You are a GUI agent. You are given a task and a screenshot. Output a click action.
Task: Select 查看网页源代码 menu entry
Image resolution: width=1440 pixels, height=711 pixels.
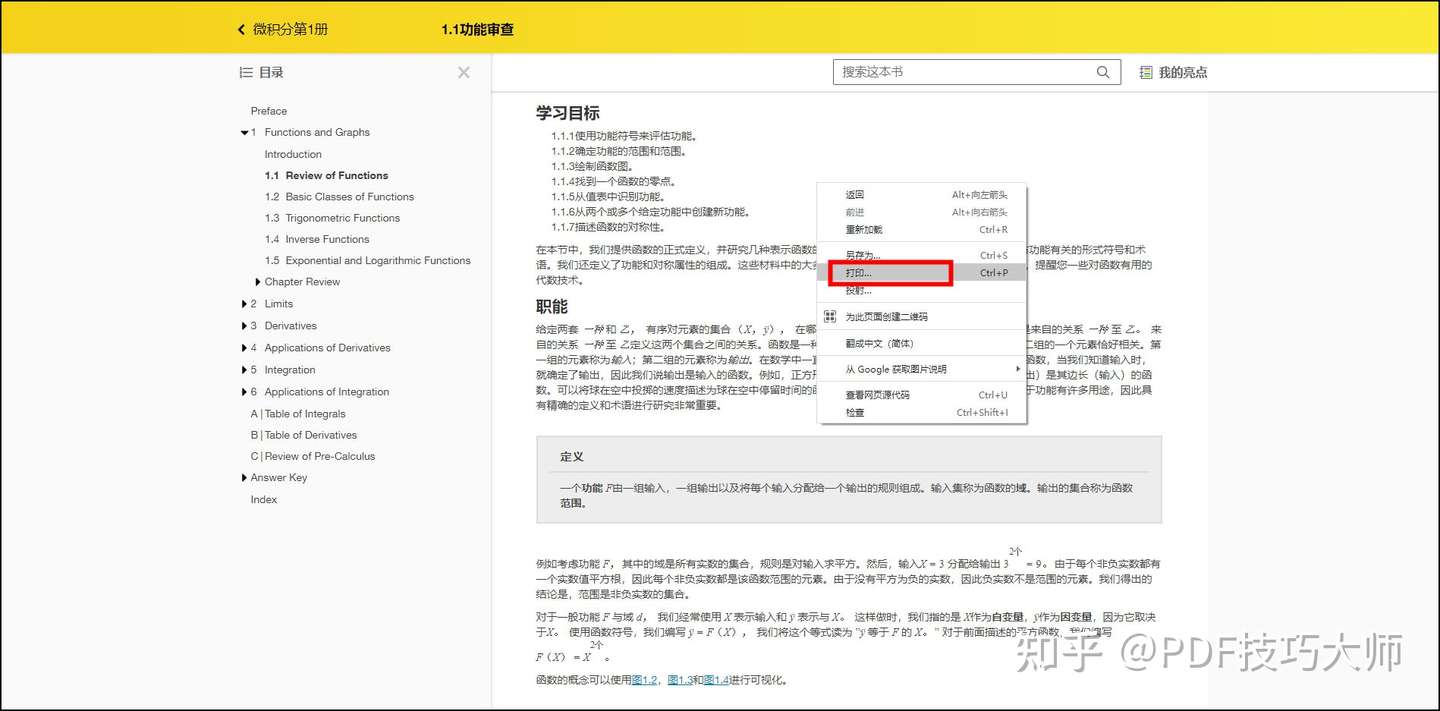922,395
